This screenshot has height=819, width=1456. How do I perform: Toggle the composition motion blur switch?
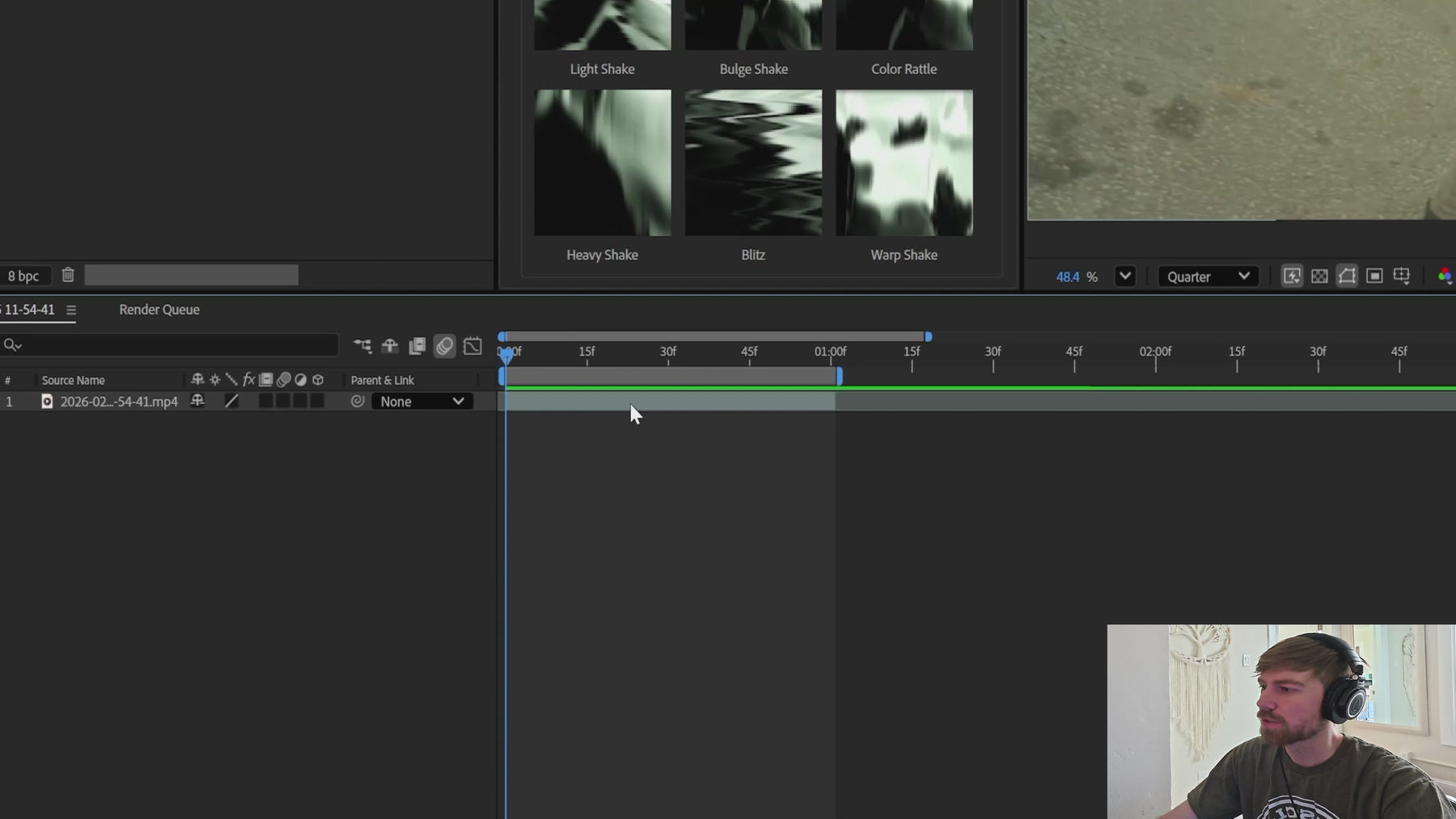[445, 346]
